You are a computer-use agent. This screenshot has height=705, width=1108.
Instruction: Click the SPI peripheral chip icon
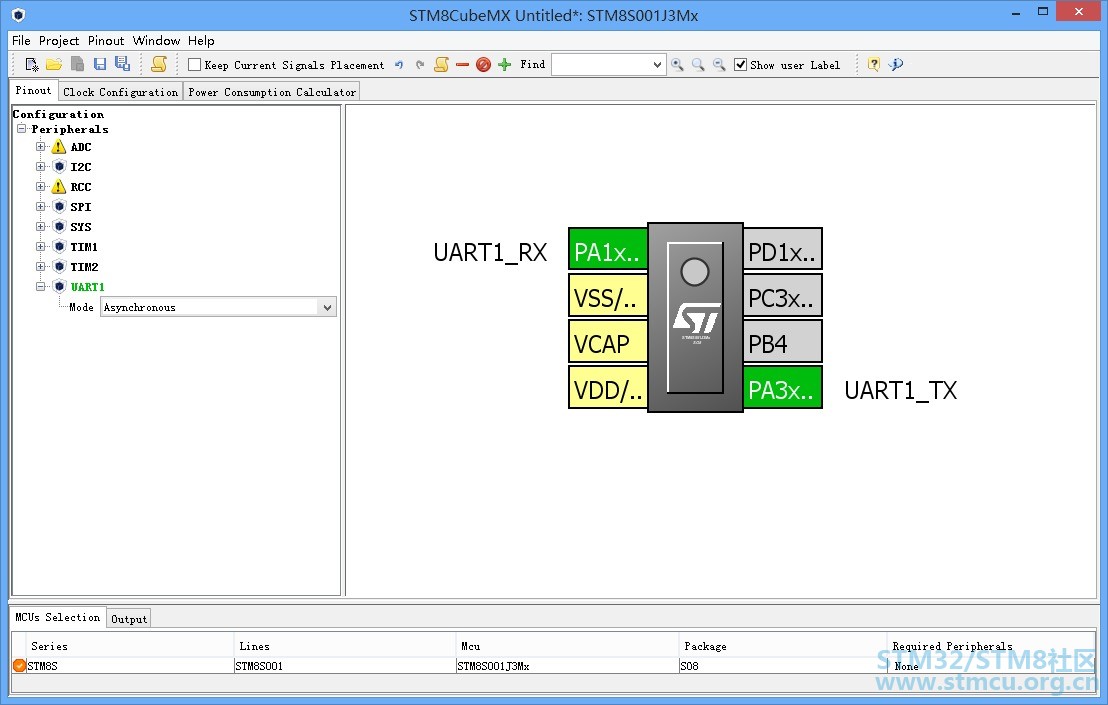pos(59,207)
